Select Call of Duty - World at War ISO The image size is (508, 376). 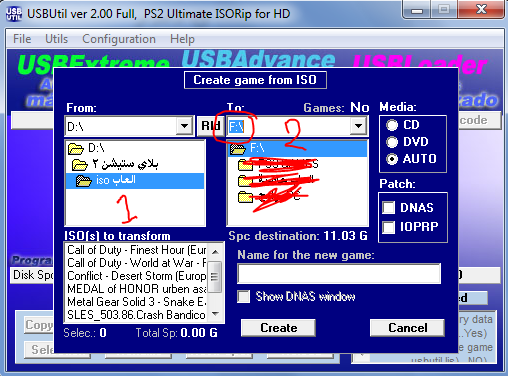click(136, 263)
